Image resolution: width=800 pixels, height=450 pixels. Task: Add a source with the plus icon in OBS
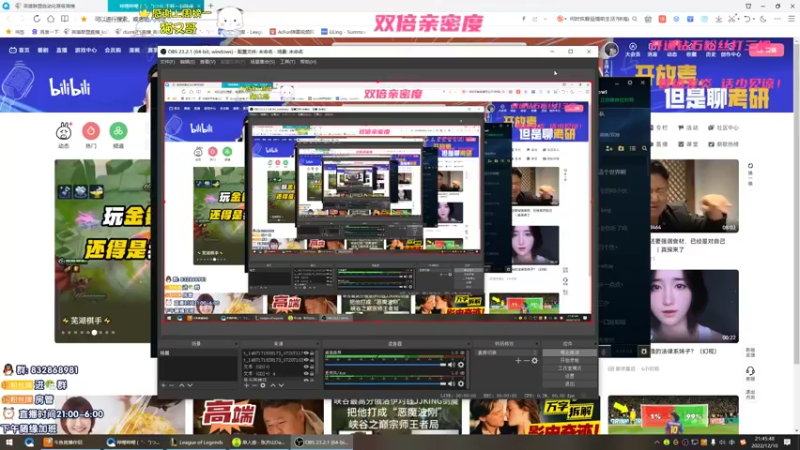pyautogui.click(x=246, y=385)
